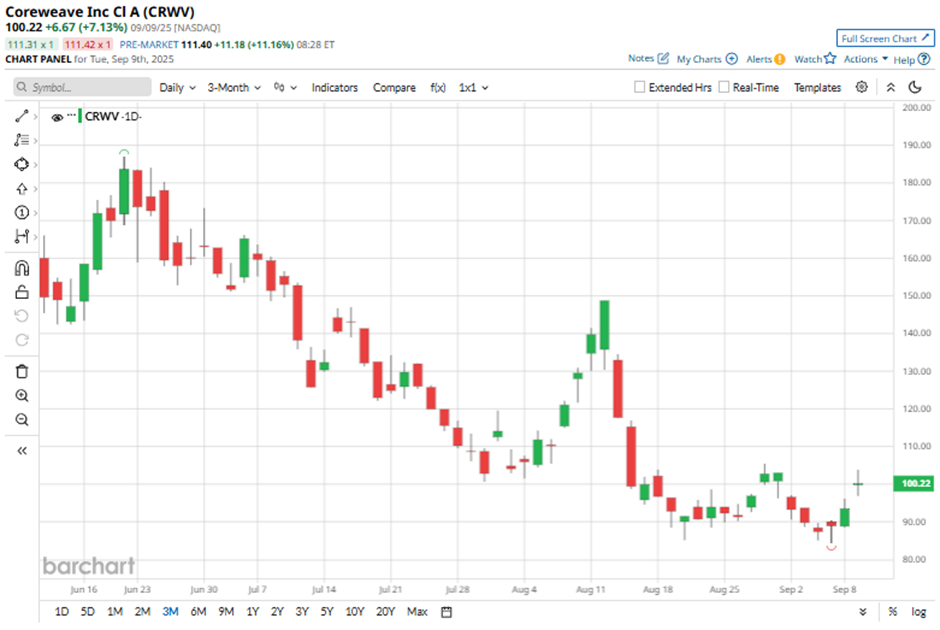Click the undo arrow icon

point(22,316)
